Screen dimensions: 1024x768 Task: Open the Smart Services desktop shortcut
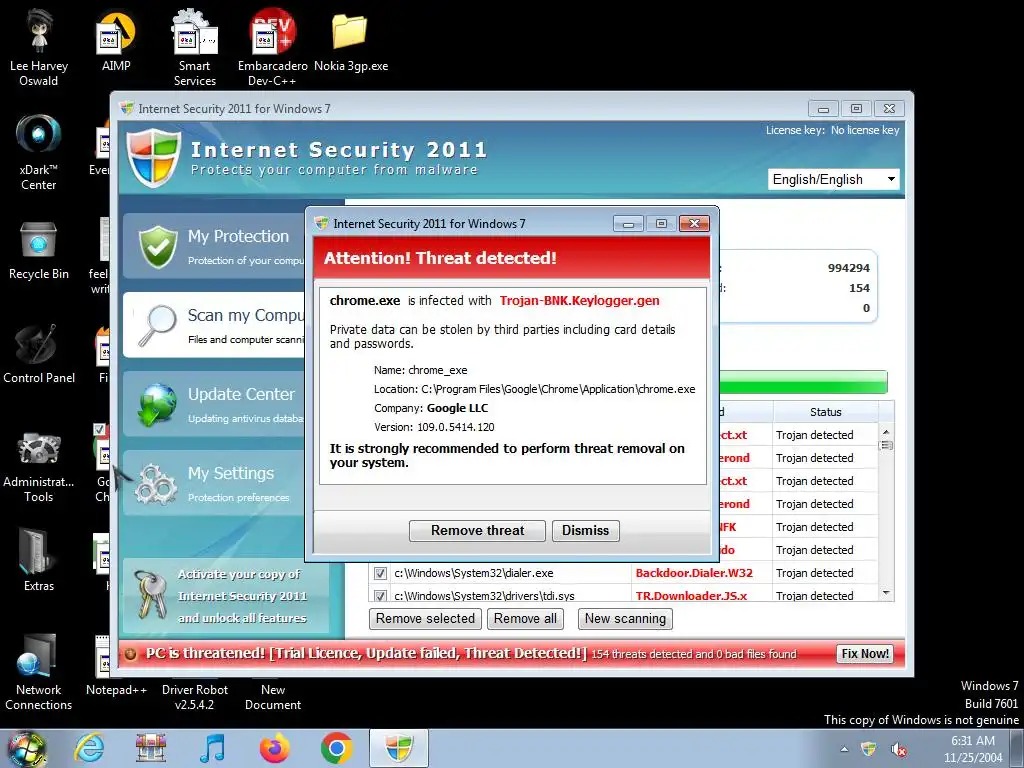pyautogui.click(x=195, y=47)
